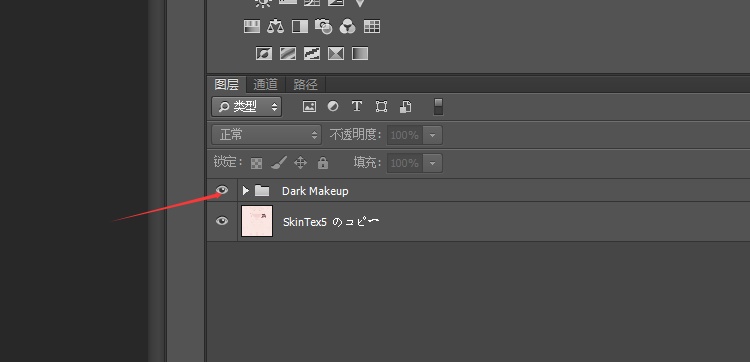Add a Brightness/Contrast adjustment

263,2
